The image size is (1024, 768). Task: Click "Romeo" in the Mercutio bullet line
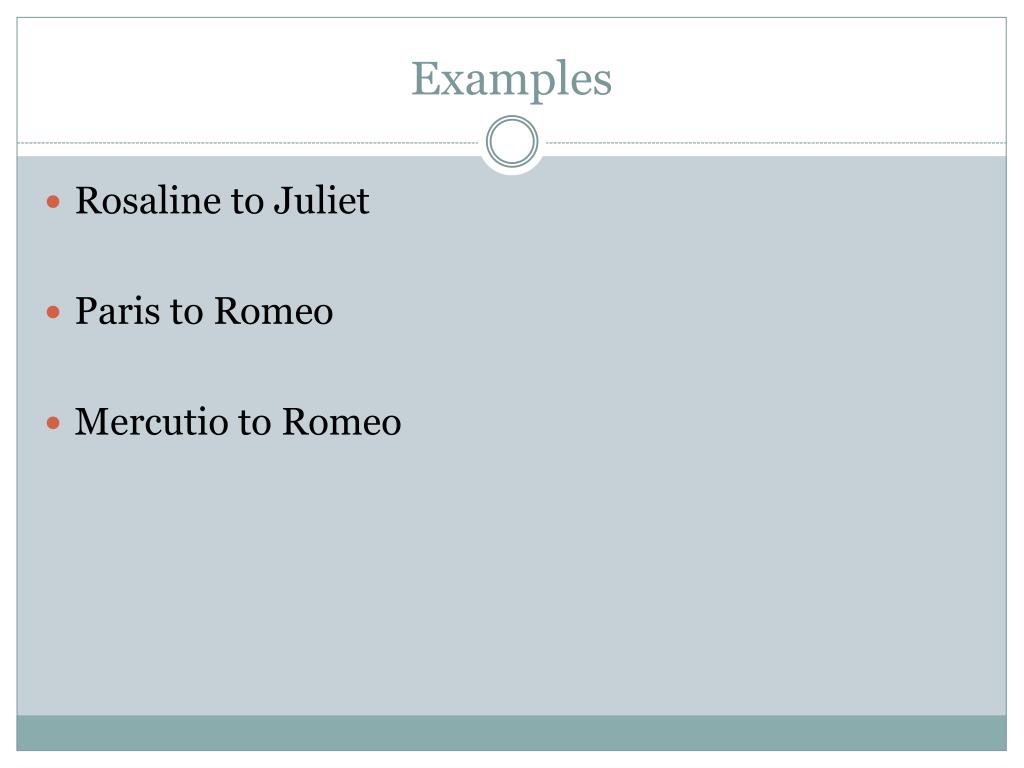coord(342,422)
